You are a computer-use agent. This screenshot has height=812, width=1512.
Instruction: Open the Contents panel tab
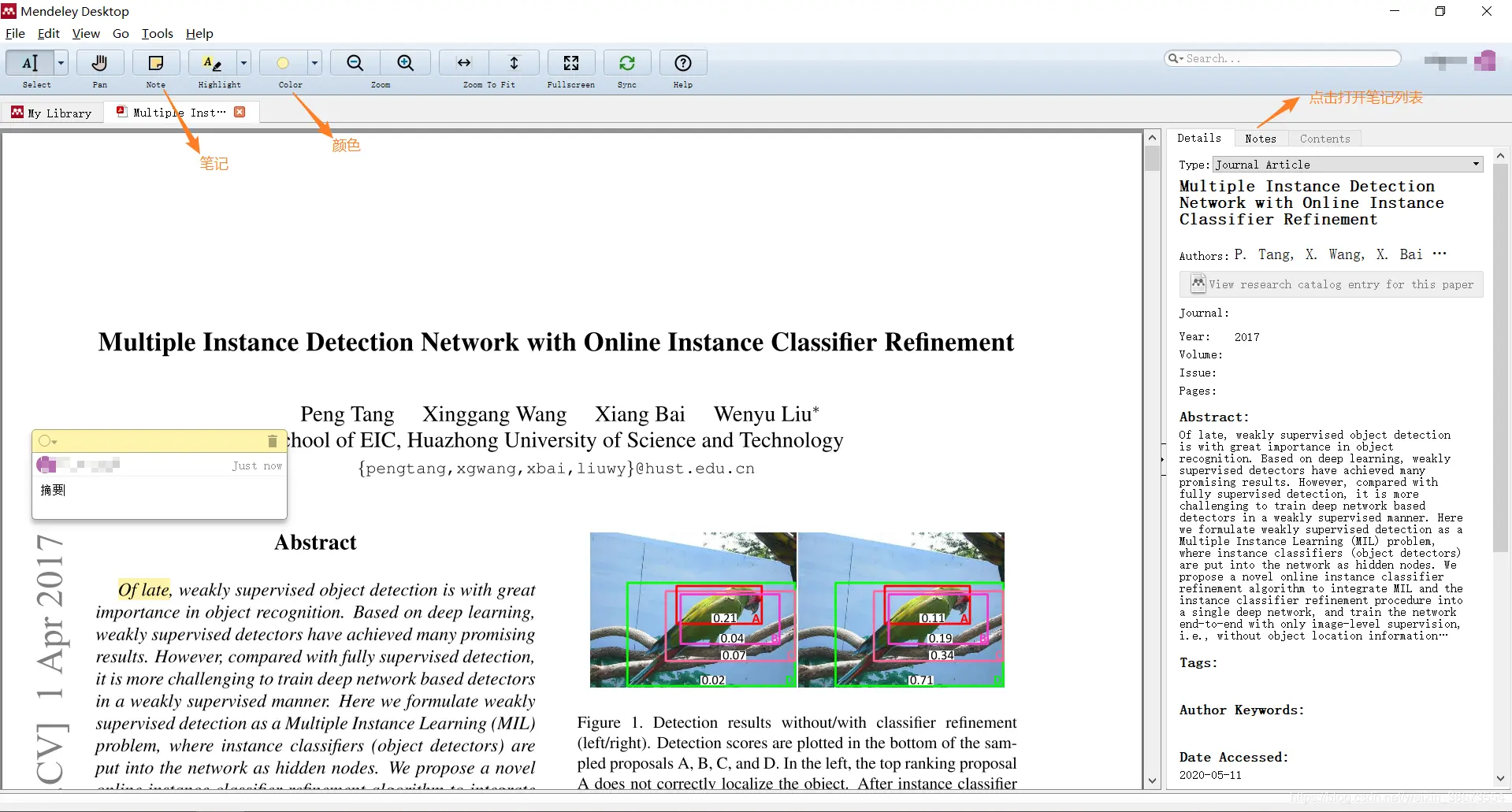pyautogui.click(x=1324, y=139)
